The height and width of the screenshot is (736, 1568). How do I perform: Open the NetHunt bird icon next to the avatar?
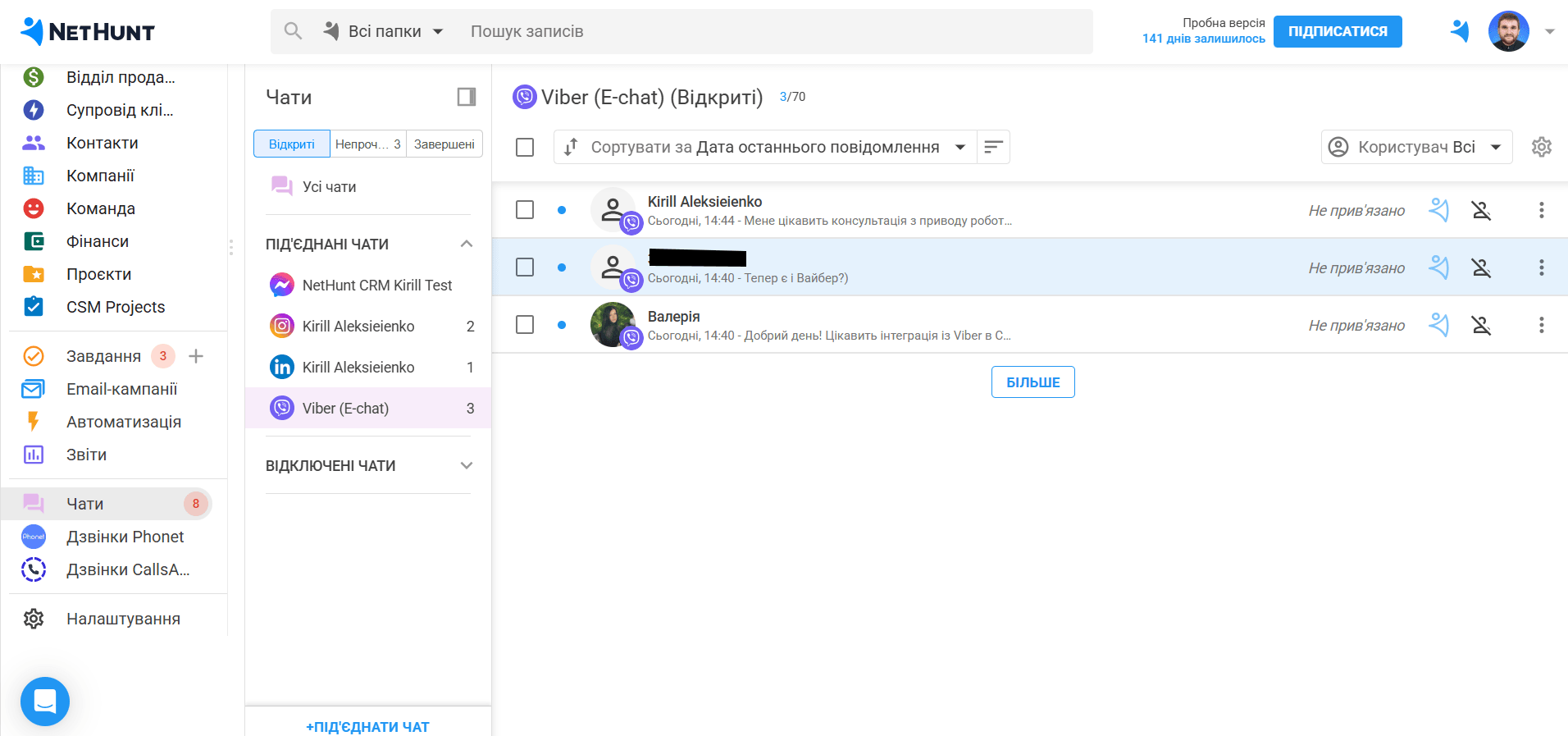1460,31
